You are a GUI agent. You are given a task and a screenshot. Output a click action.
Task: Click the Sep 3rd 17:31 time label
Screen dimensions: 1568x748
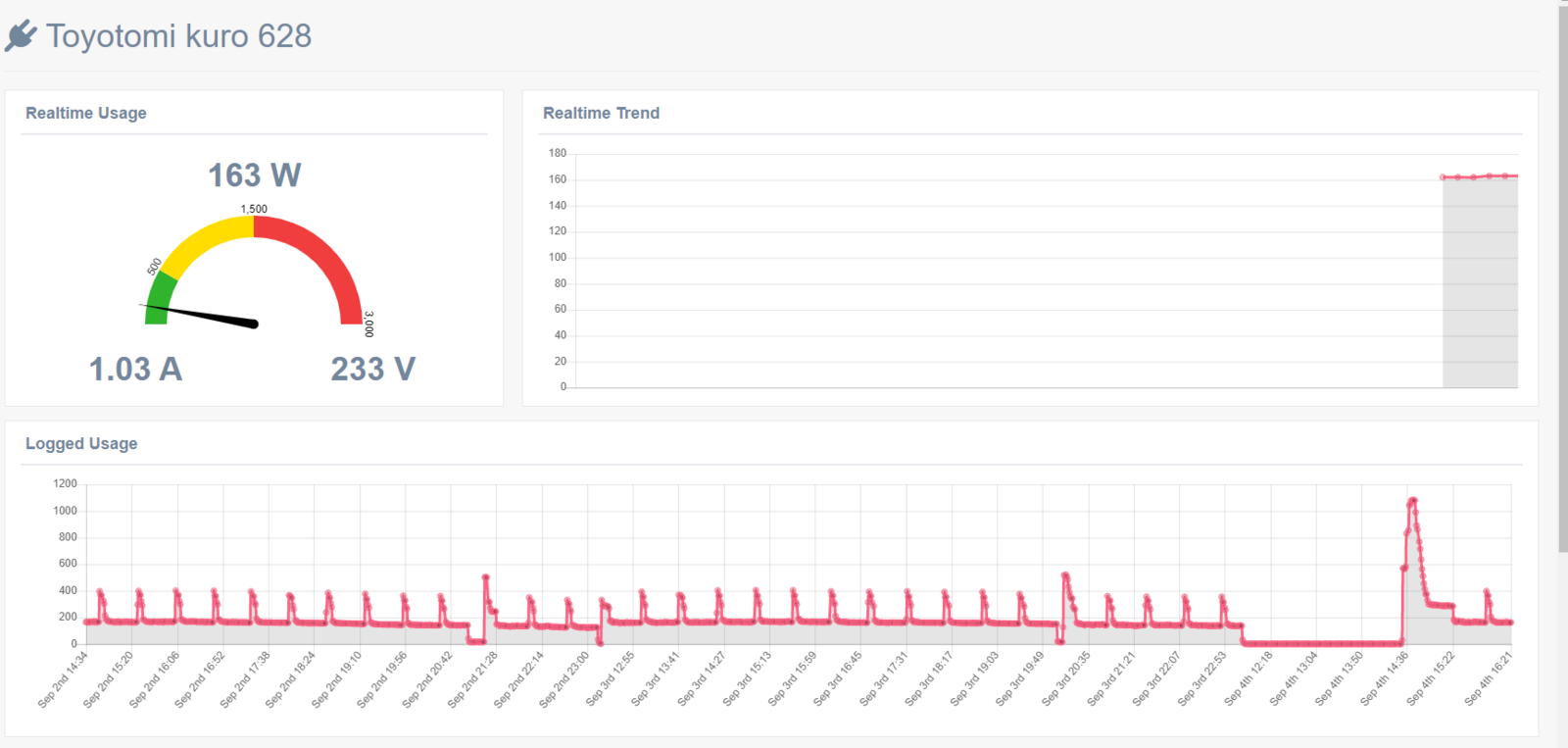[883, 678]
